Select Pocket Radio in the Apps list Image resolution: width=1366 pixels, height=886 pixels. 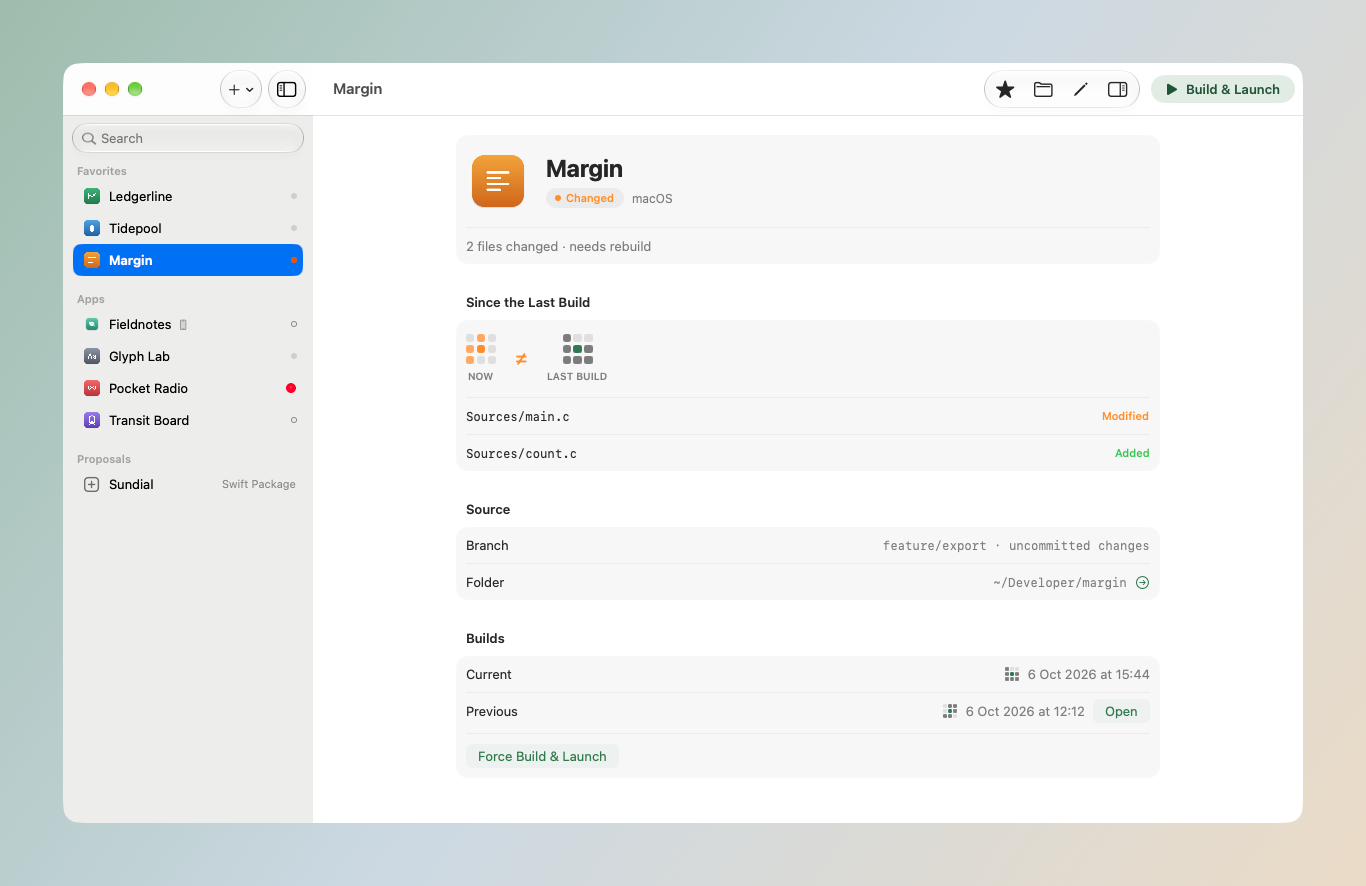point(188,388)
